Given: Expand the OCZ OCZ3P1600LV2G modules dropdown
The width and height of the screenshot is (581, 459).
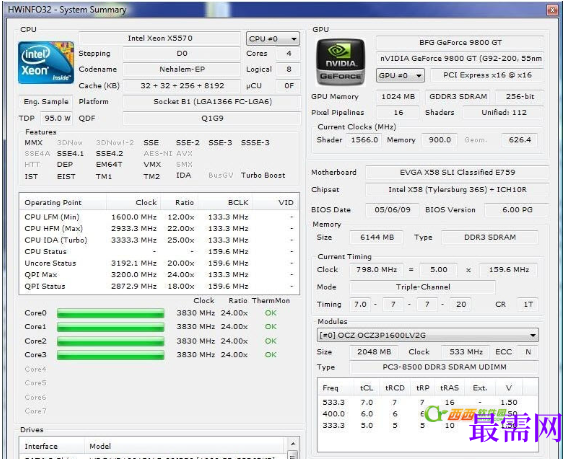Looking at the screenshot, I should tap(428, 335).
